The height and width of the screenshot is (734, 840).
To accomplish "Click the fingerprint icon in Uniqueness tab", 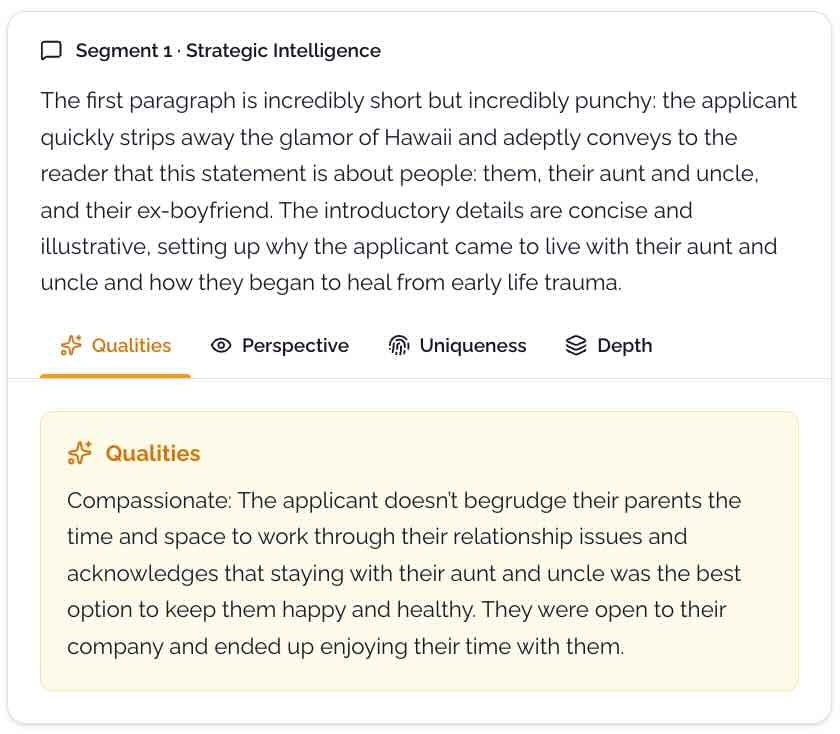I will [x=399, y=346].
